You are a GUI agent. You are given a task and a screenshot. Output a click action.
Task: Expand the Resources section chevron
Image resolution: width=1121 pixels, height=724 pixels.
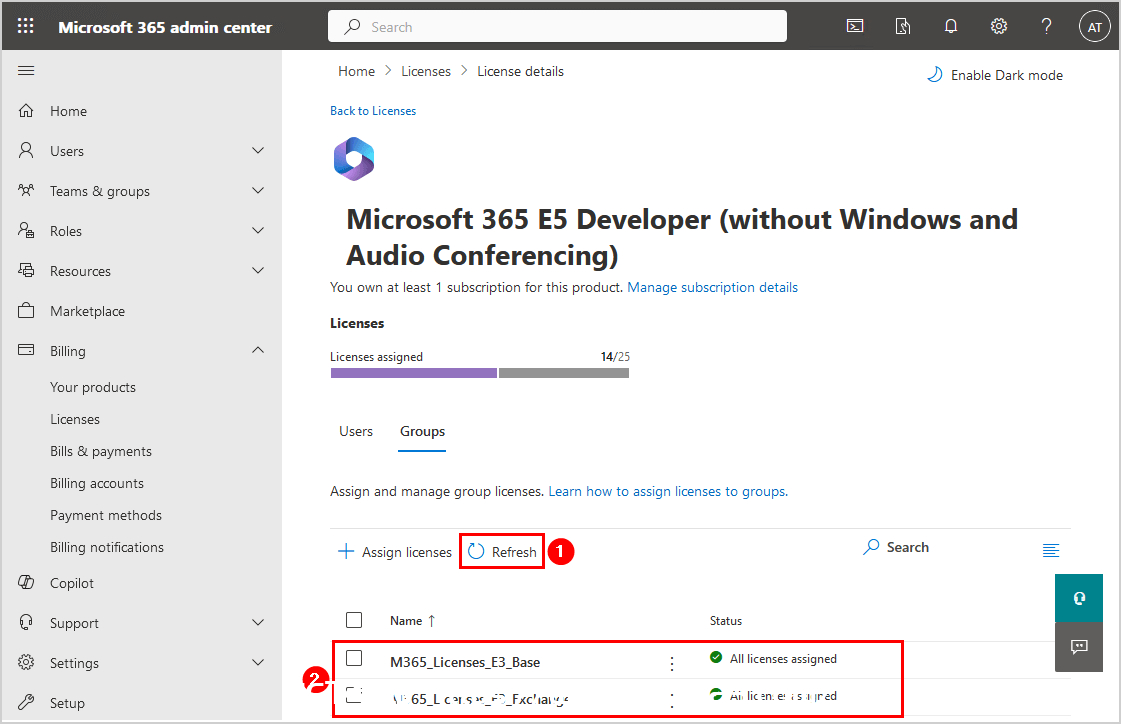click(x=258, y=271)
